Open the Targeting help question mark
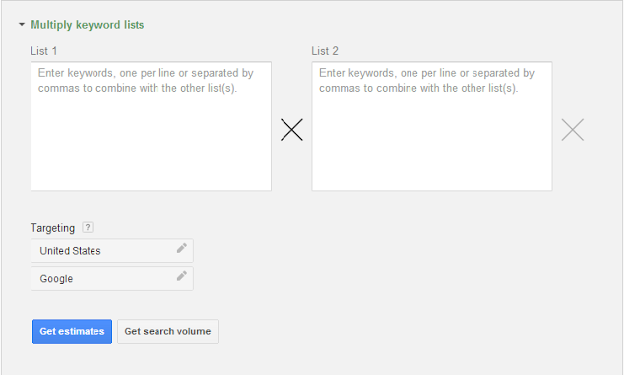Screen dimensions: 640x375 [88, 227]
